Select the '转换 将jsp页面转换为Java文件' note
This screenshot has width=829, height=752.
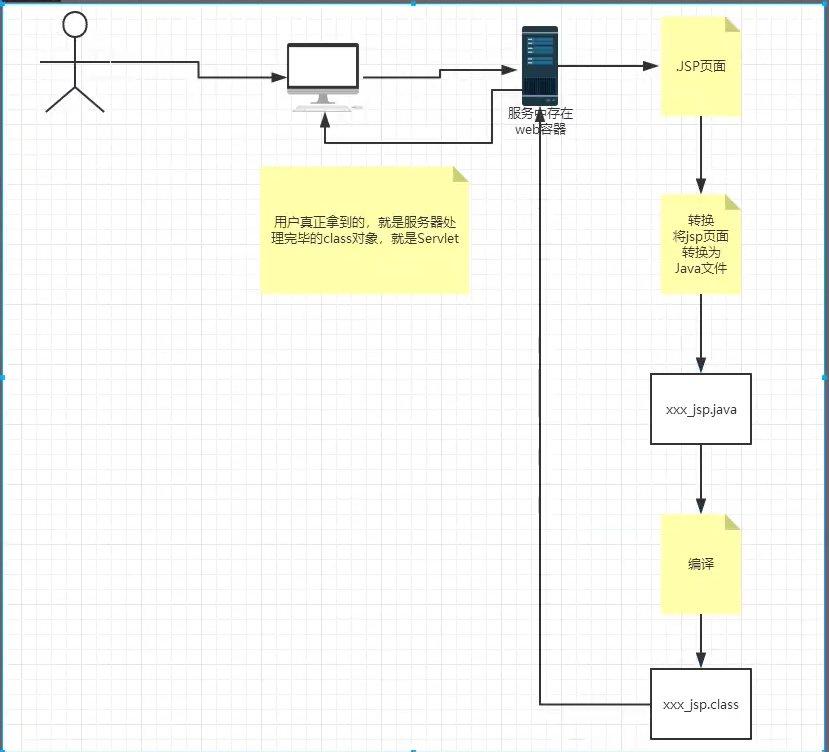701,244
